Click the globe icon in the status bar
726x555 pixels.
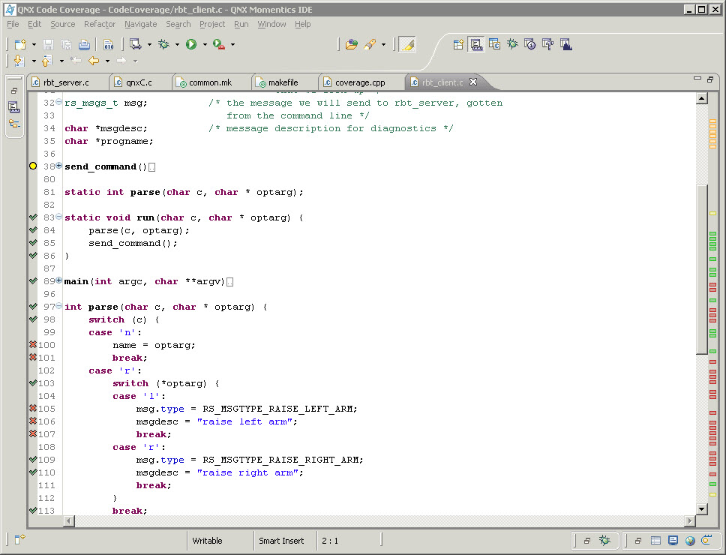click(x=689, y=541)
